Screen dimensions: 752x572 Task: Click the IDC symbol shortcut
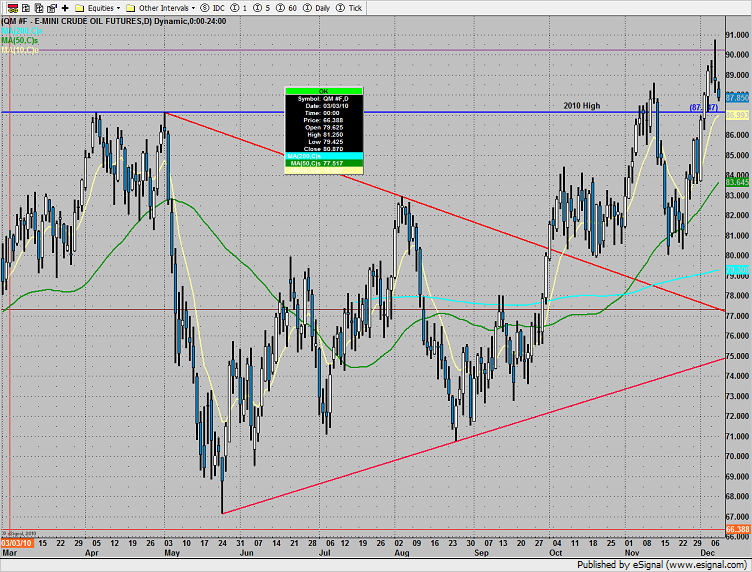pos(212,8)
